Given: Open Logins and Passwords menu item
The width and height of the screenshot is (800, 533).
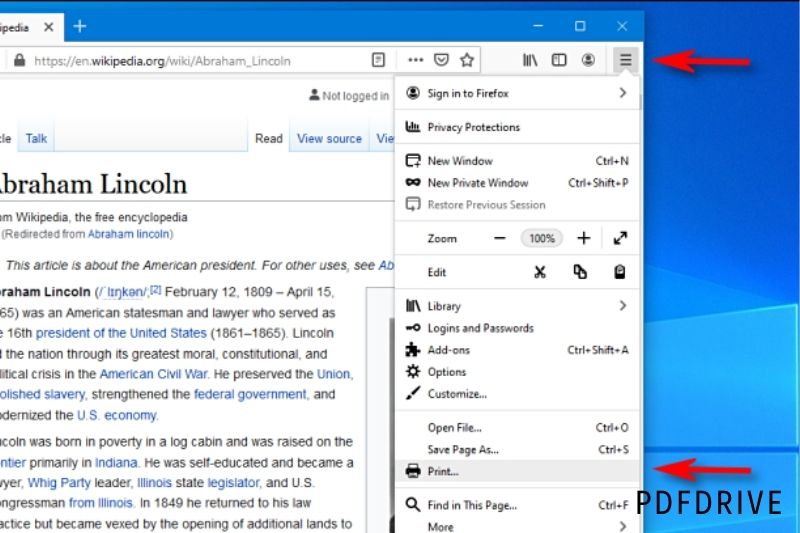Looking at the screenshot, I should click(x=517, y=328).
